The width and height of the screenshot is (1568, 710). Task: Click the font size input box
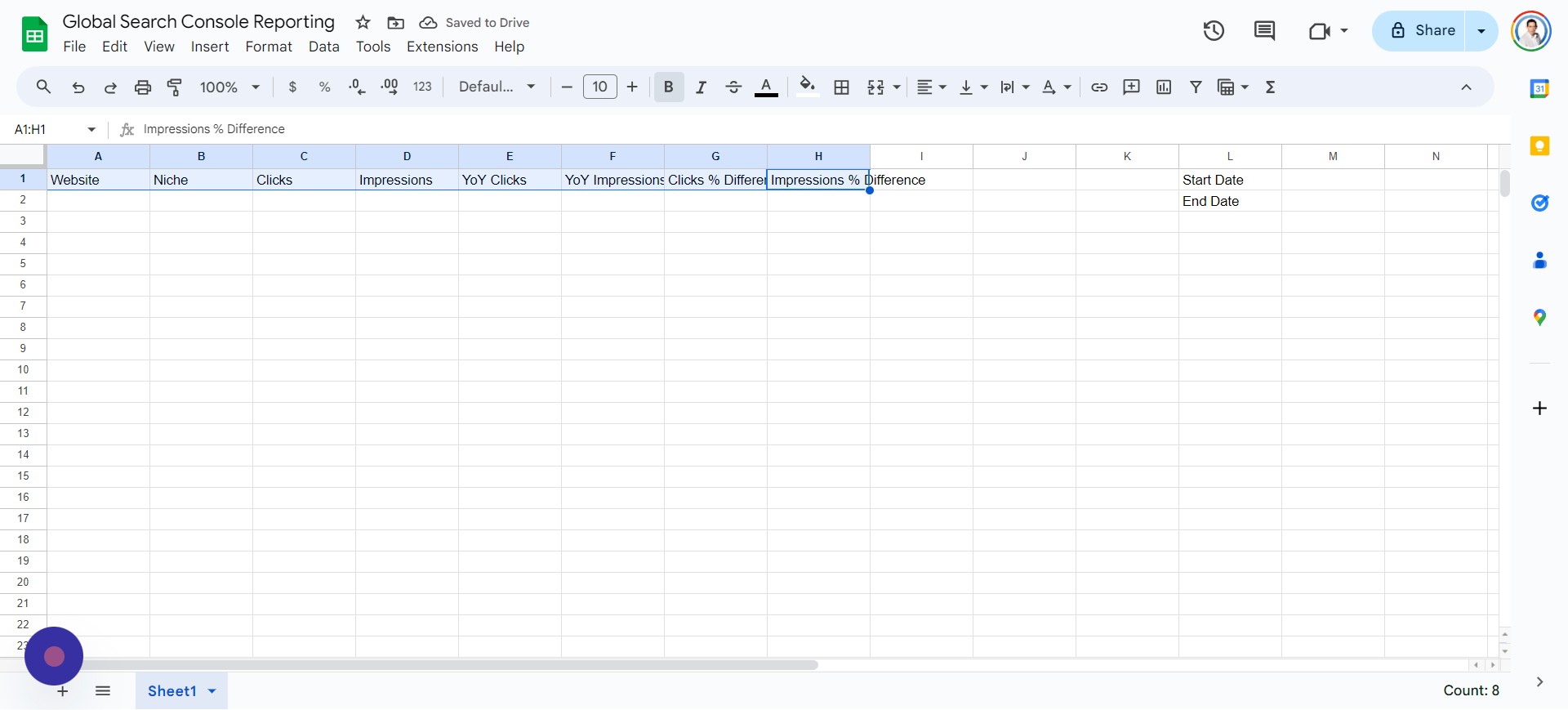click(x=600, y=87)
